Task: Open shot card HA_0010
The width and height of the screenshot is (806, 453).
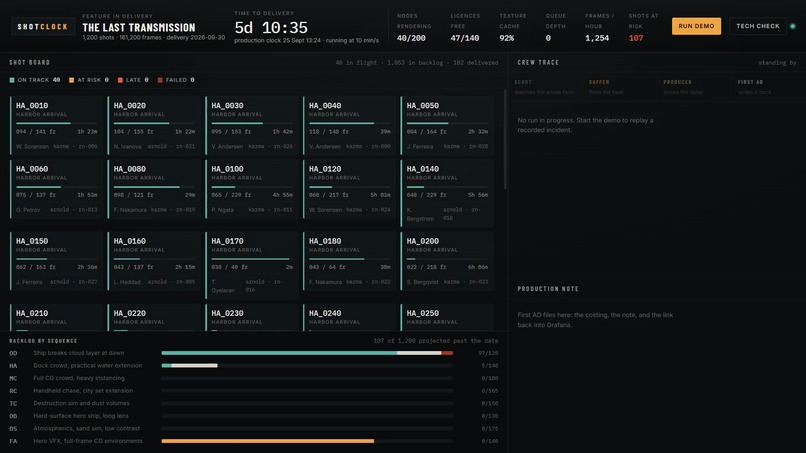Action: click(x=57, y=125)
